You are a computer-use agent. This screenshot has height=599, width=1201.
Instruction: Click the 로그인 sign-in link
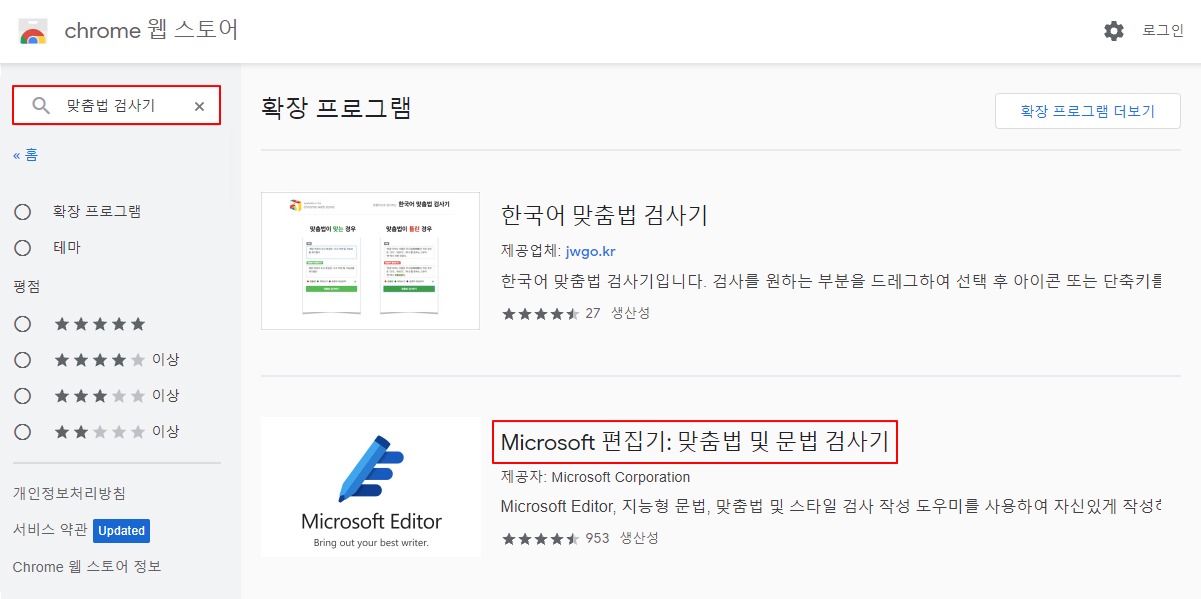point(1163,31)
